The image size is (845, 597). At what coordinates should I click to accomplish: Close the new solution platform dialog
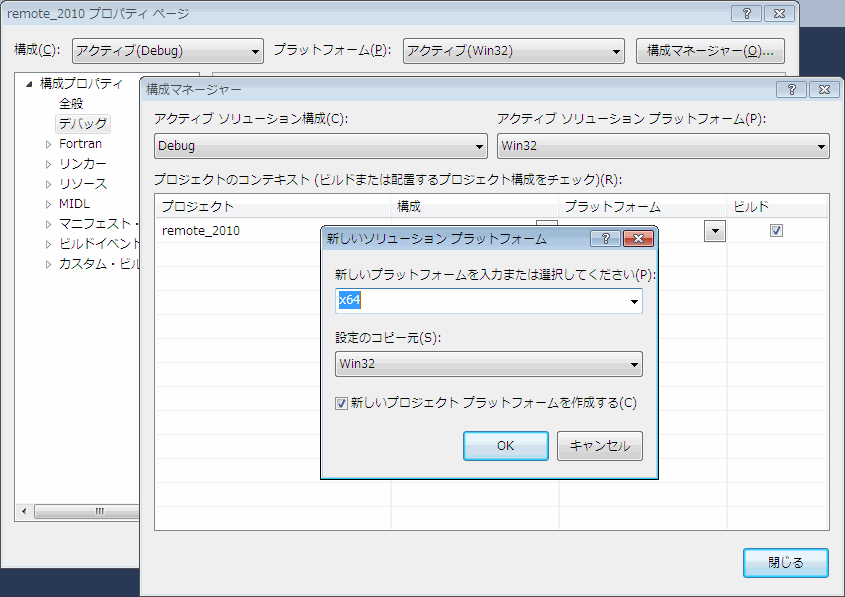click(x=638, y=239)
